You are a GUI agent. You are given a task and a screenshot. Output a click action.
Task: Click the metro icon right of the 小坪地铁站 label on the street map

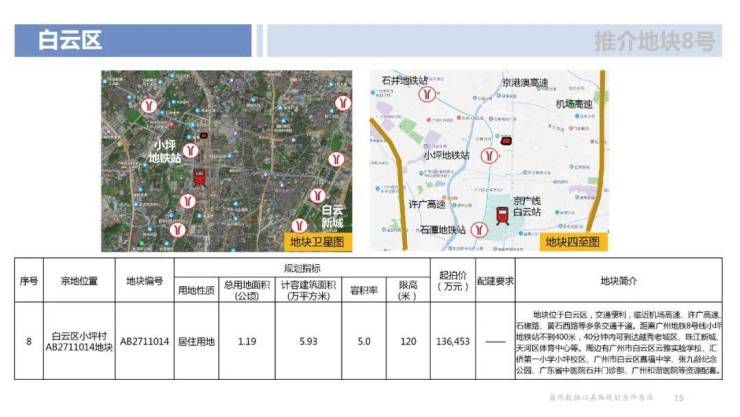489,156
